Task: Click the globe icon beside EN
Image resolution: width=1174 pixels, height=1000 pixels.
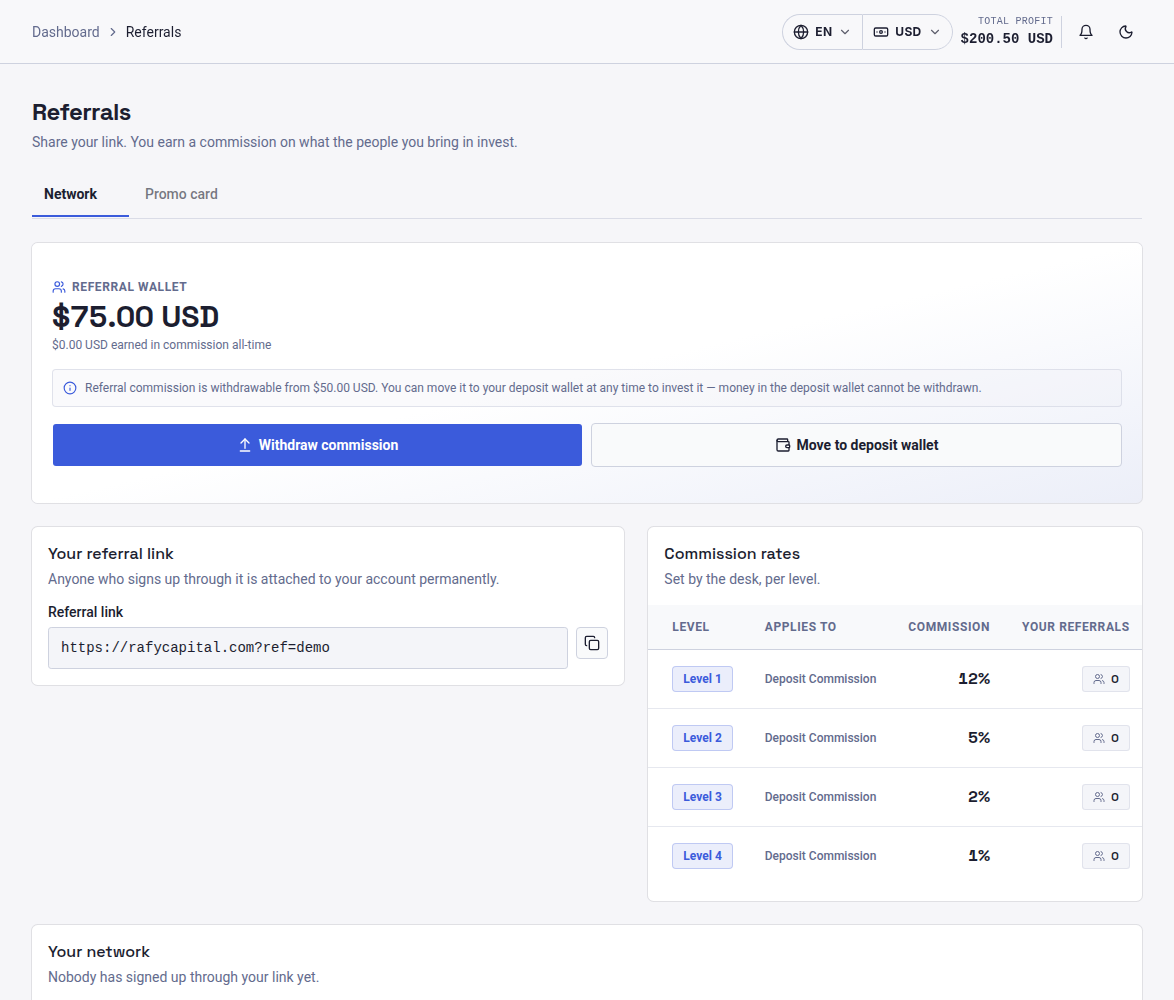Action: 801,31
